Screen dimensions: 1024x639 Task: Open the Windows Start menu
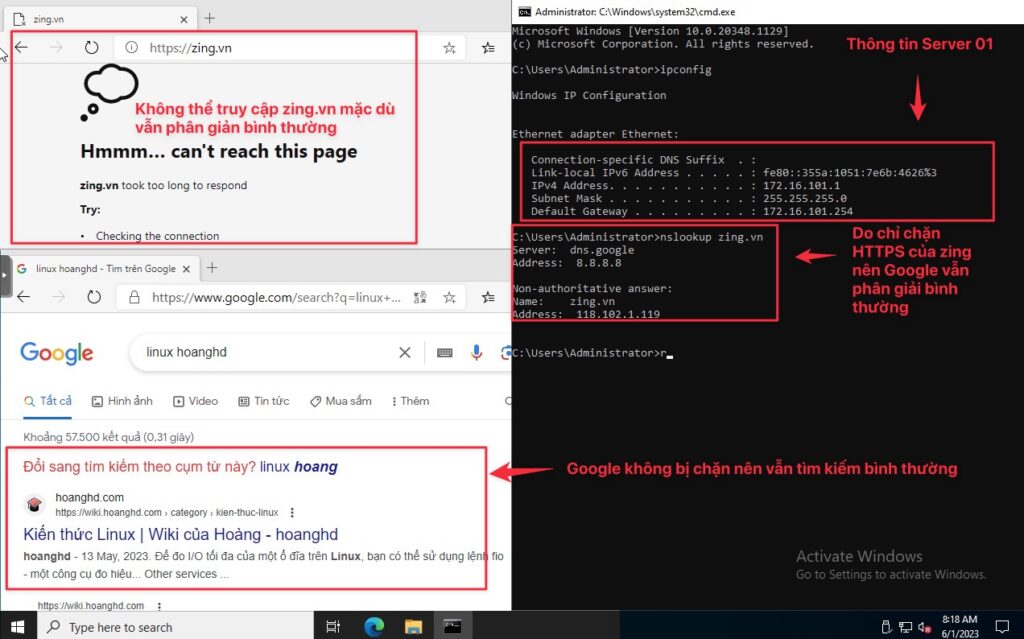[17, 627]
